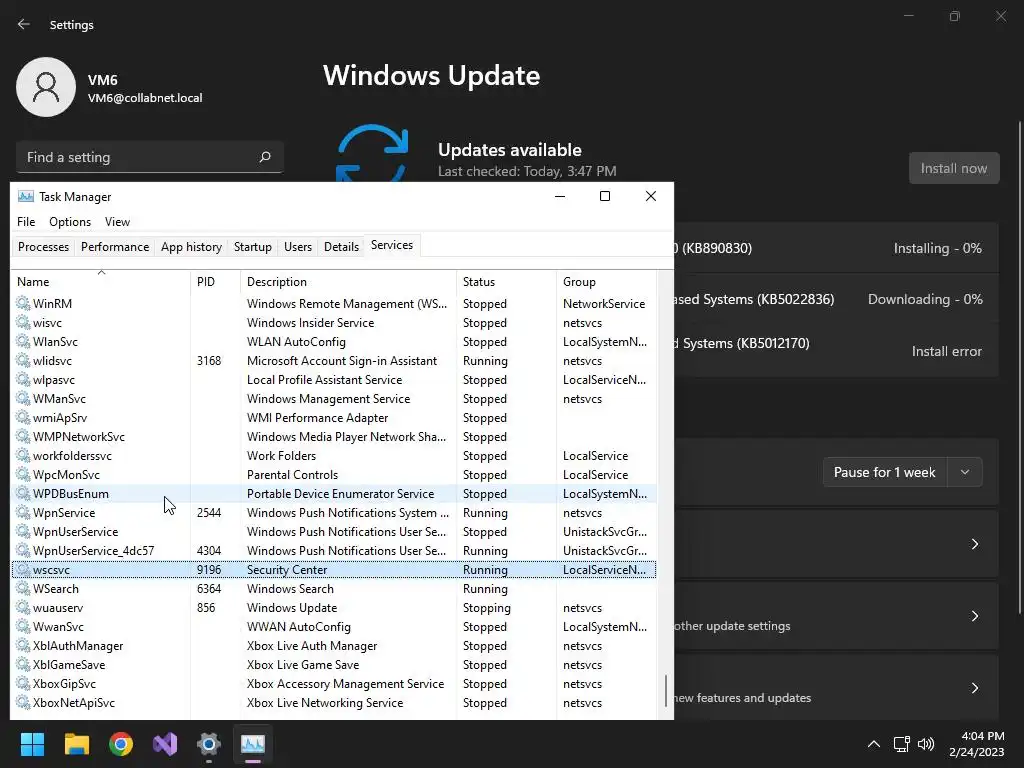Sort services by PID column

coord(216,281)
